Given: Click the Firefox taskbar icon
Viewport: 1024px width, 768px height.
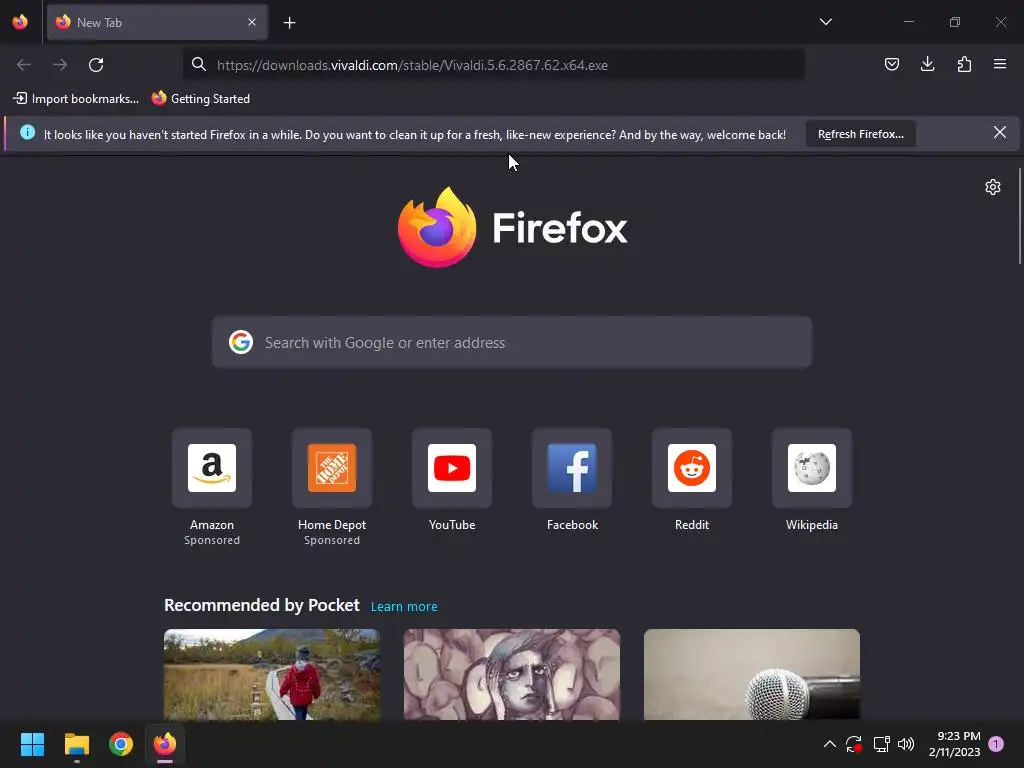Looking at the screenshot, I should point(165,744).
